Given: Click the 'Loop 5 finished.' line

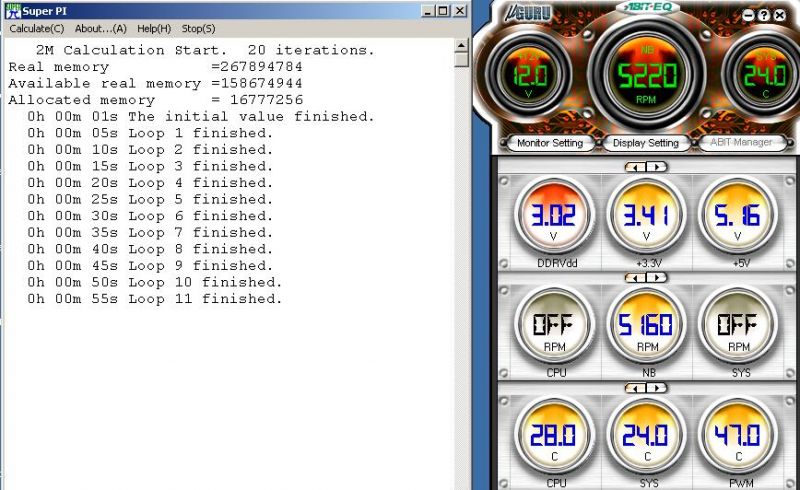Looking at the screenshot, I should tap(150, 200).
